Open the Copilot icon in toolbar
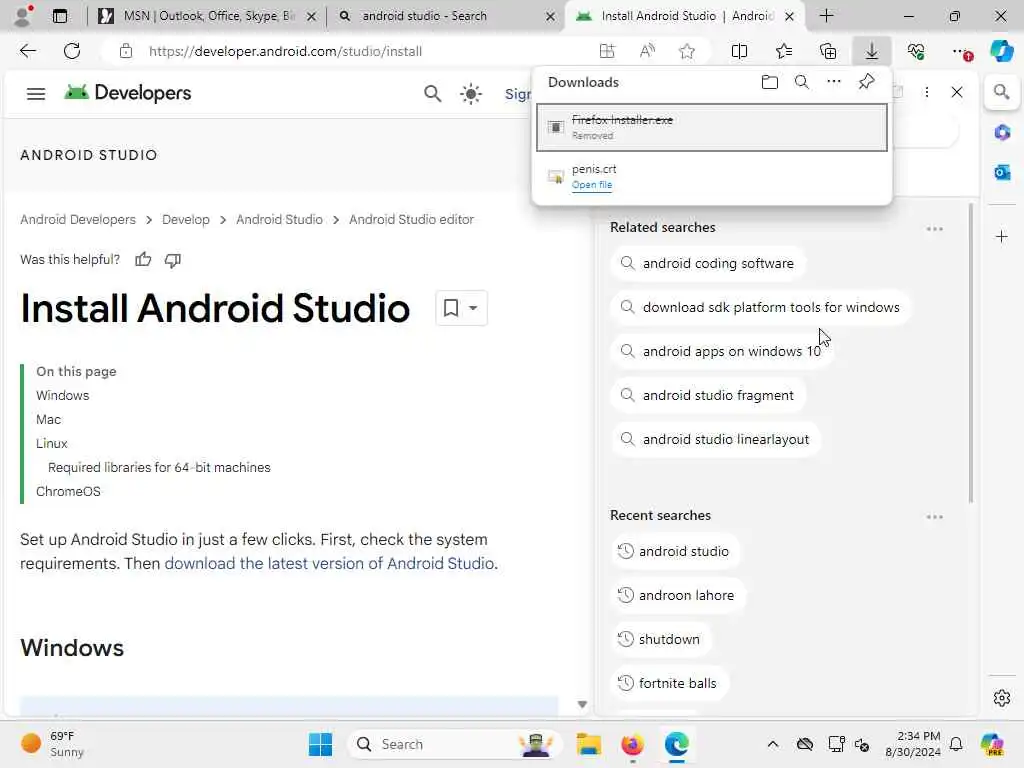Screen dimensions: 1024x768 pos(1002,51)
